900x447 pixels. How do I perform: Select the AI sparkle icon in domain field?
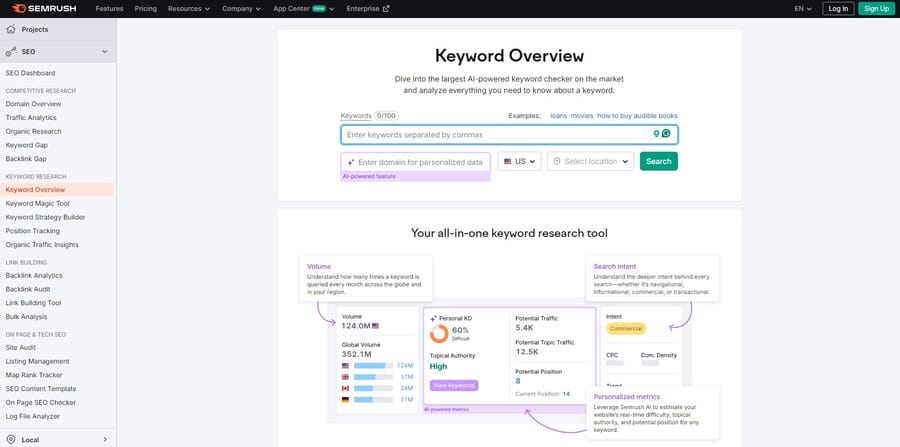[351, 162]
